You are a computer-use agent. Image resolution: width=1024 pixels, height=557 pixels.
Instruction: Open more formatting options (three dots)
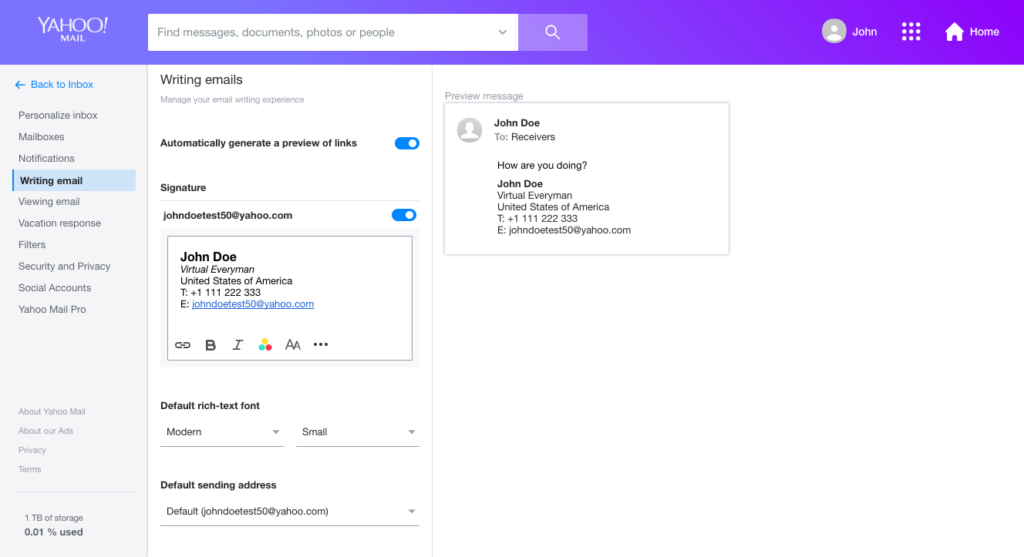(321, 345)
